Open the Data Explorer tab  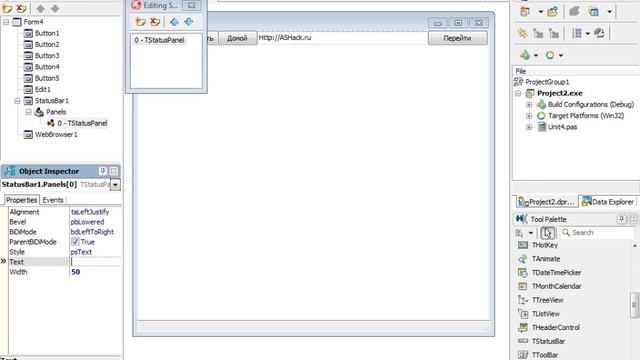[x=608, y=202]
